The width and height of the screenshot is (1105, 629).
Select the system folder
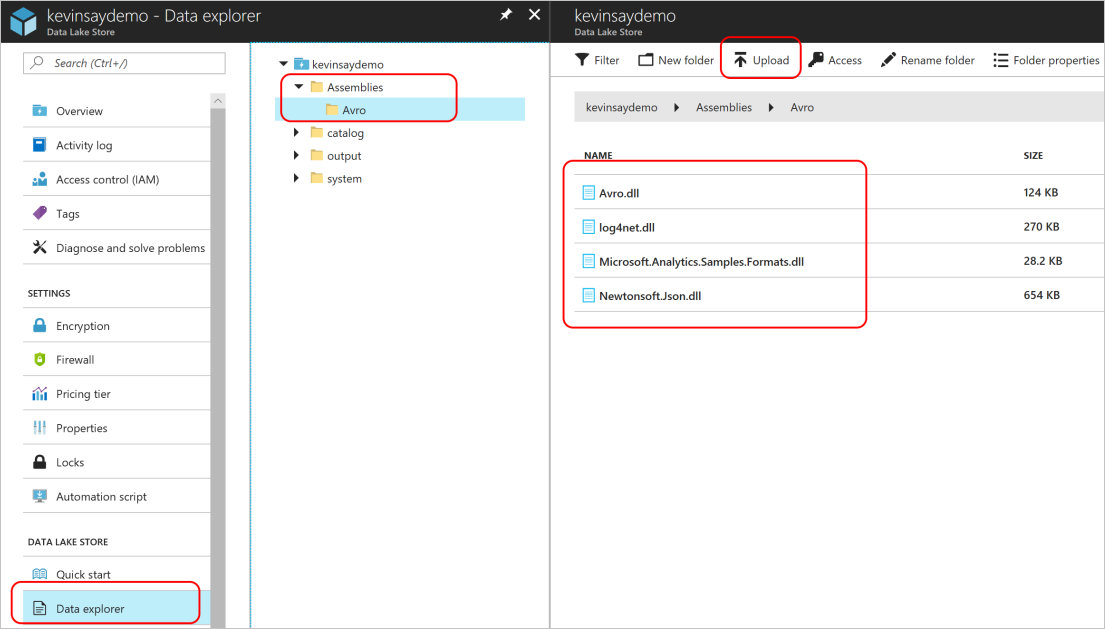(344, 178)
